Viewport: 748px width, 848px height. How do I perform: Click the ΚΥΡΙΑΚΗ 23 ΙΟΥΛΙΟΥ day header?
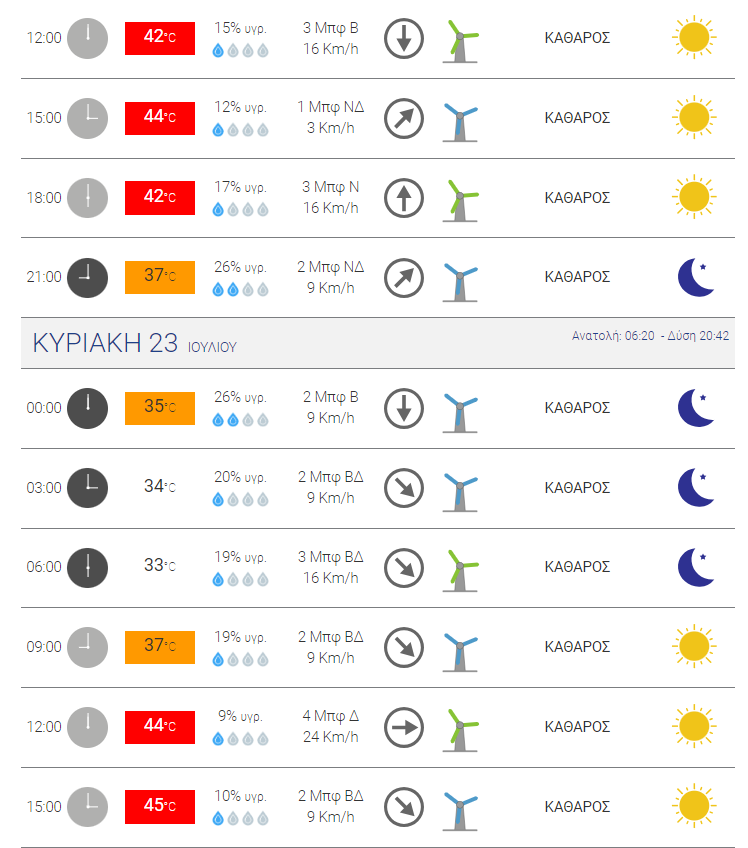135,343
